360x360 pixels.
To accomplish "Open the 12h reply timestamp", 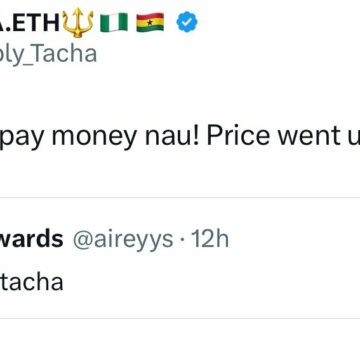I will coord(210,239).
